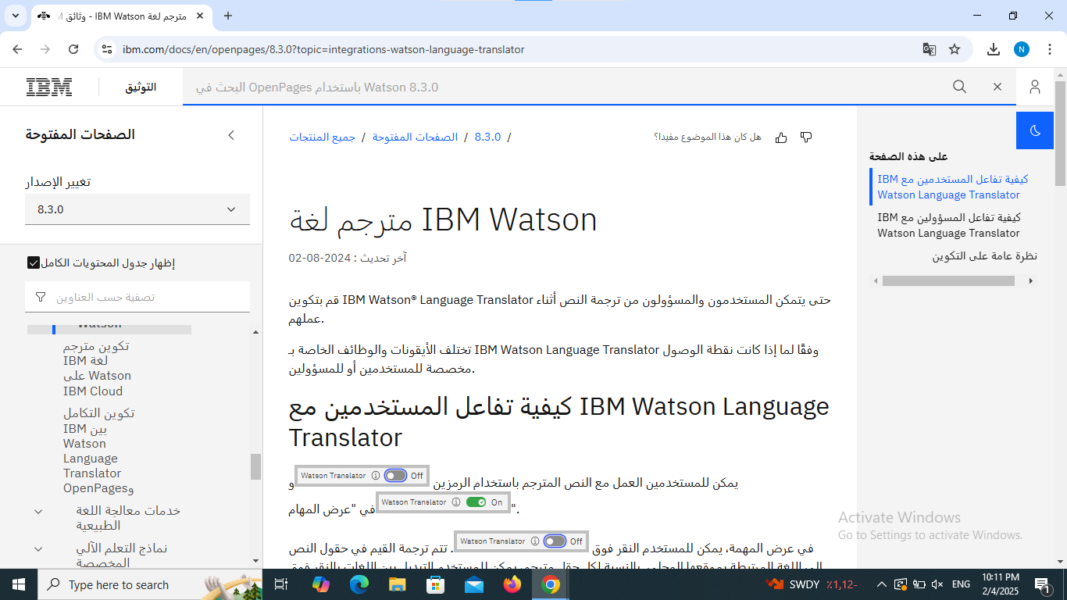The image size is (1067, 600).
Task: Collapse the sidebar with left chevron
Action: [231, 135]
